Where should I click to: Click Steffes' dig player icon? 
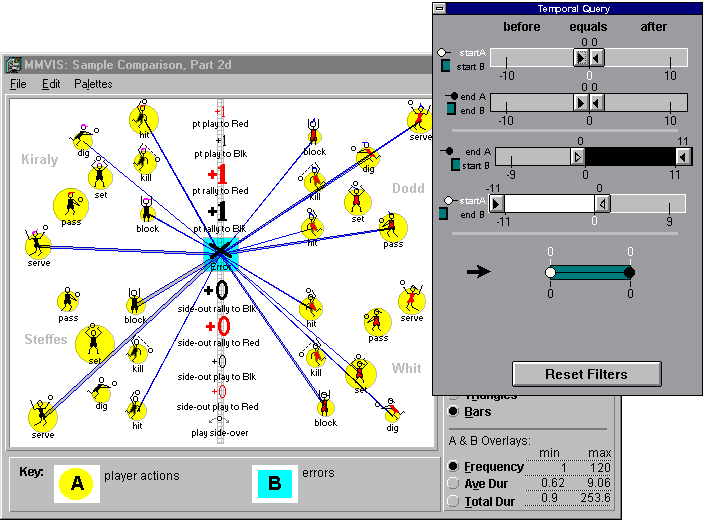[102, 390]
